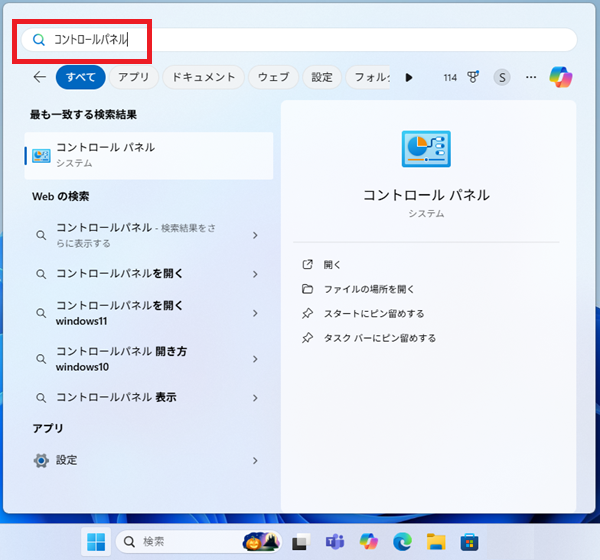Click suggestion コントロールパネル 表示
This screenshot has height=560, width=600.
point(116,397)
